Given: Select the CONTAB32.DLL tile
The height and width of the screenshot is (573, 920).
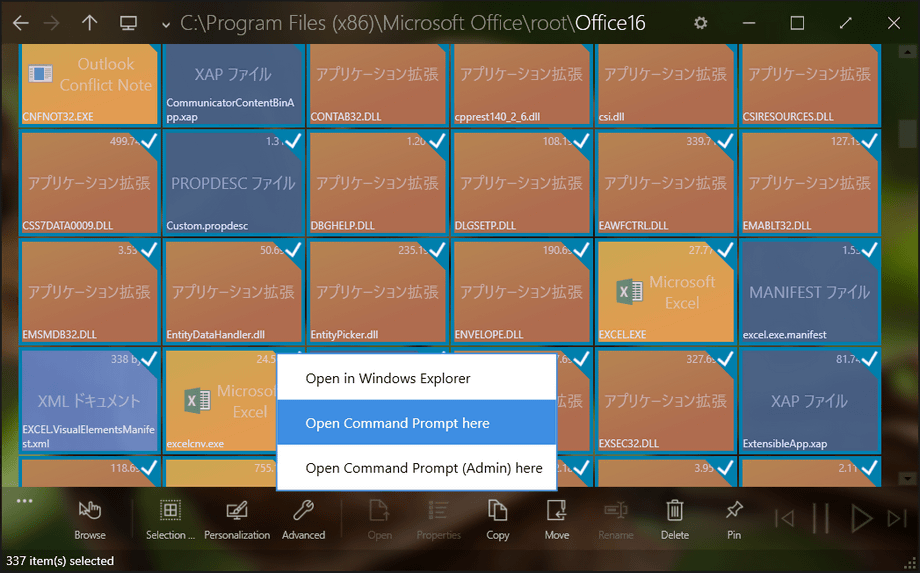Looking at the screenshot, I should pos(377,84).
